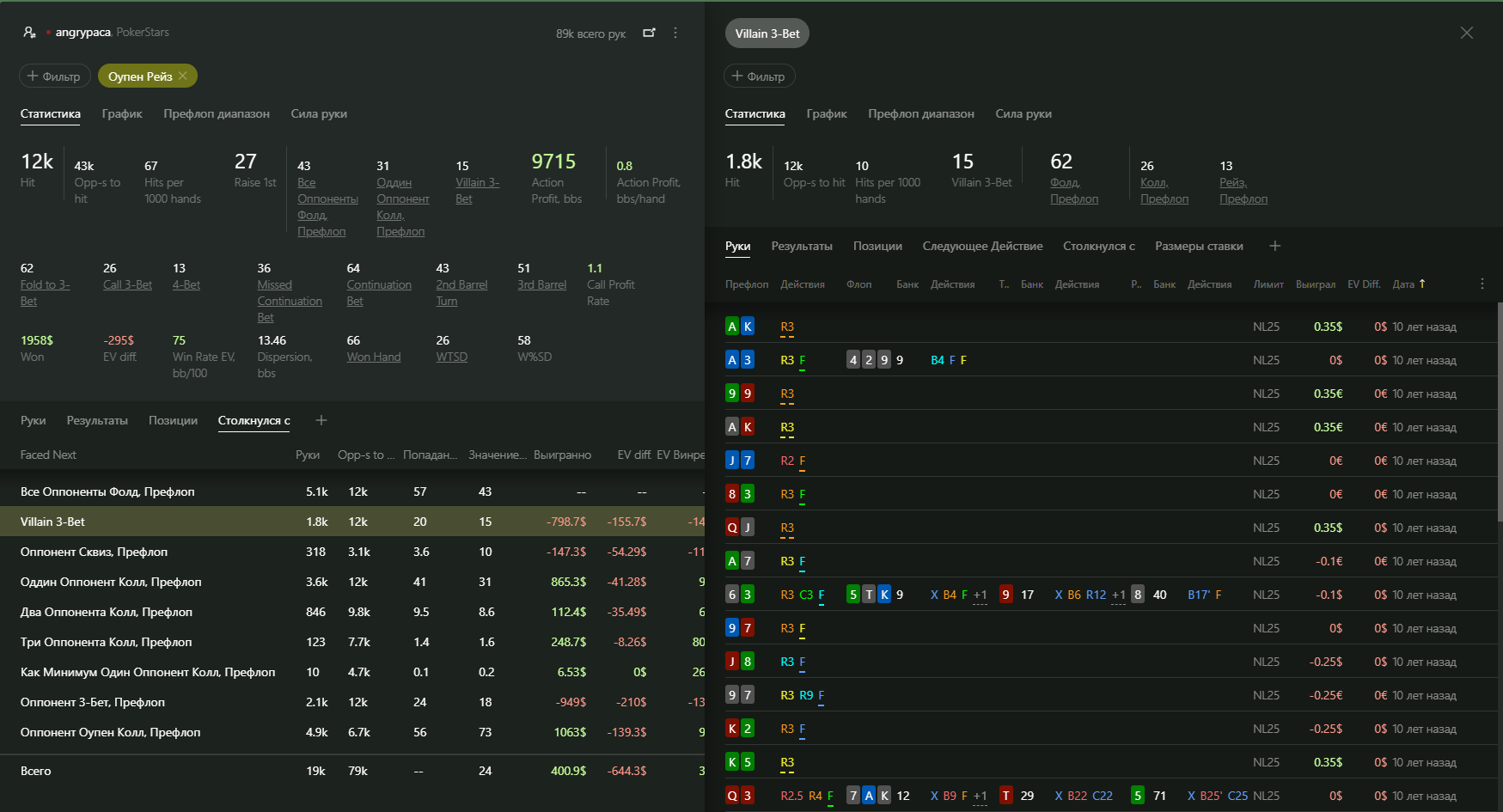The height and width of the screenshot is (812, 1503).
Task: Select the Позиции tab in left lower section
Action: point(173,420)
